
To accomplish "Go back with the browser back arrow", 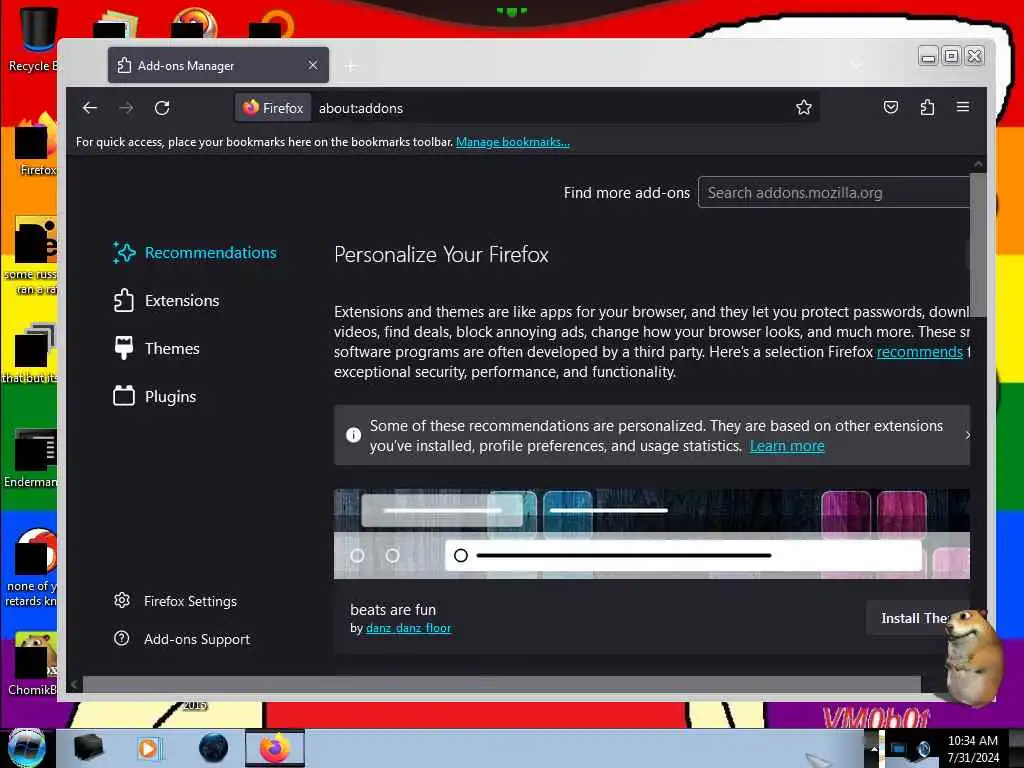I will 90,108.
